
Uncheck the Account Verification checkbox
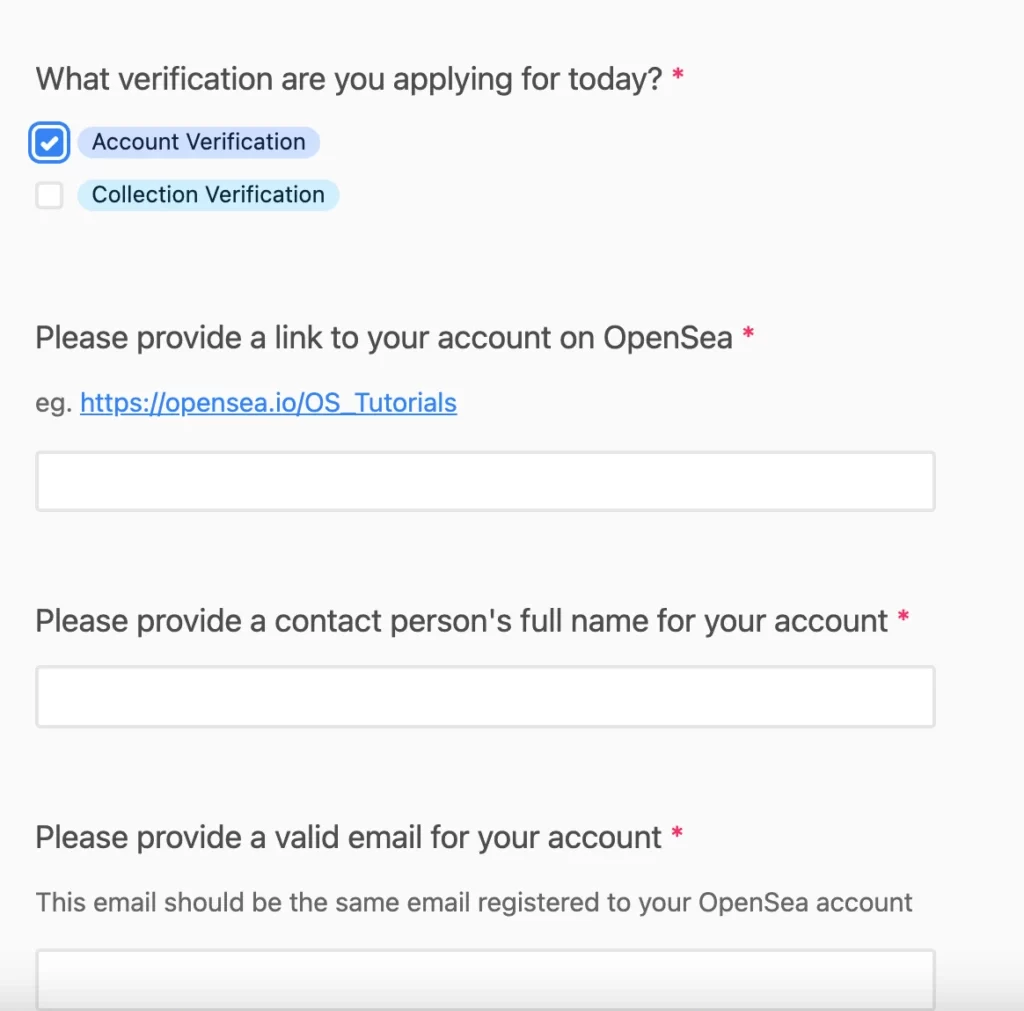[49, 142]
